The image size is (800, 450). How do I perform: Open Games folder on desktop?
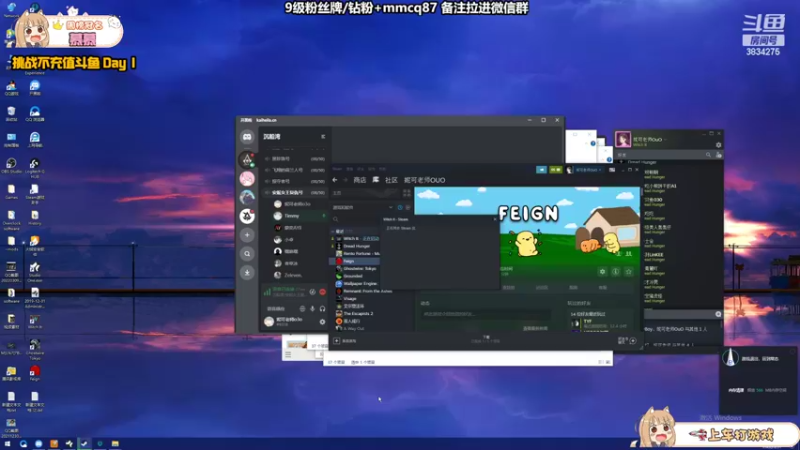coord(11,191)
